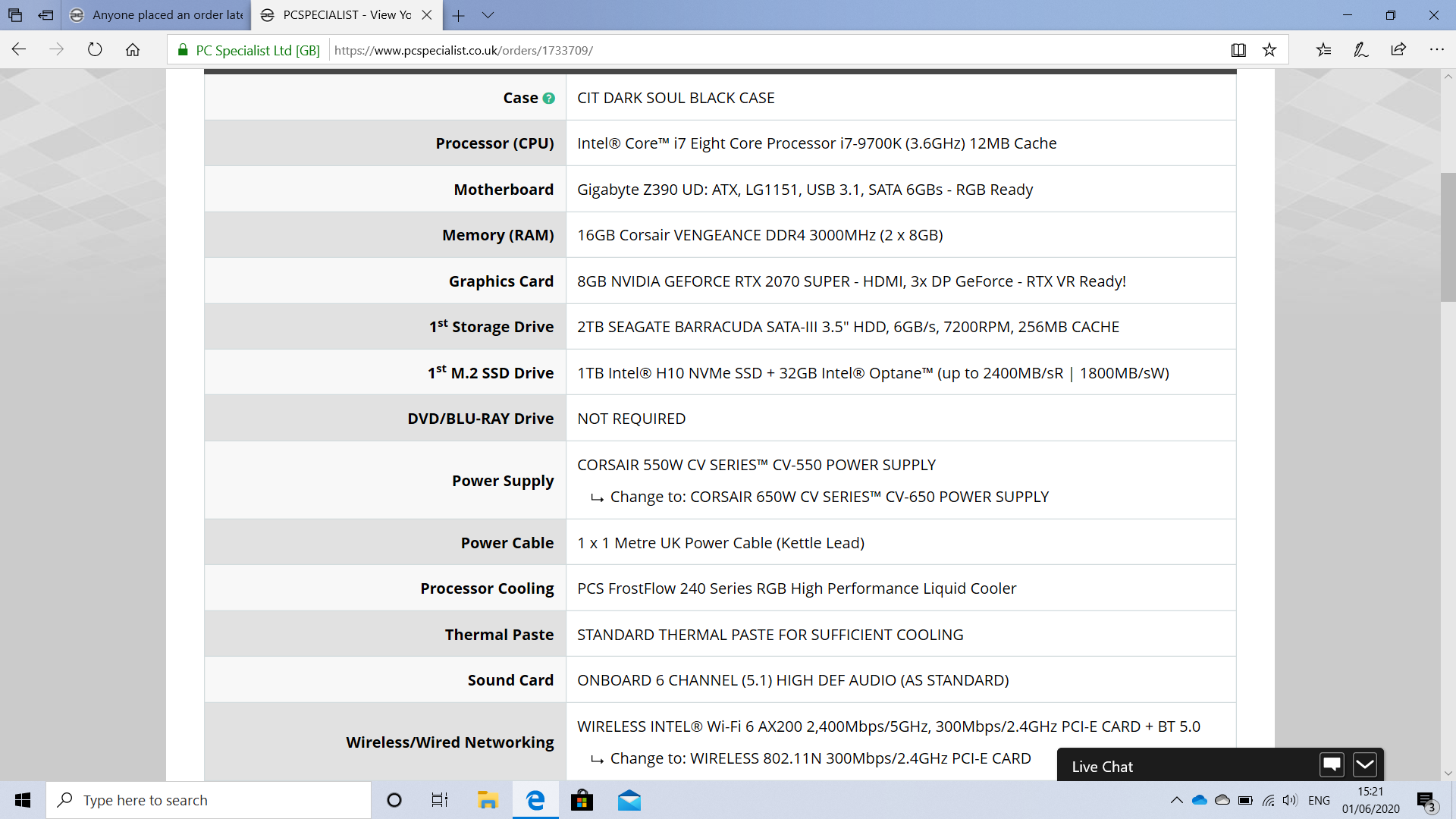Screen dimensions: 1456x819
Task: Click 'Change to: WIRELESS 802.11N' line
Action: point(811,758)
